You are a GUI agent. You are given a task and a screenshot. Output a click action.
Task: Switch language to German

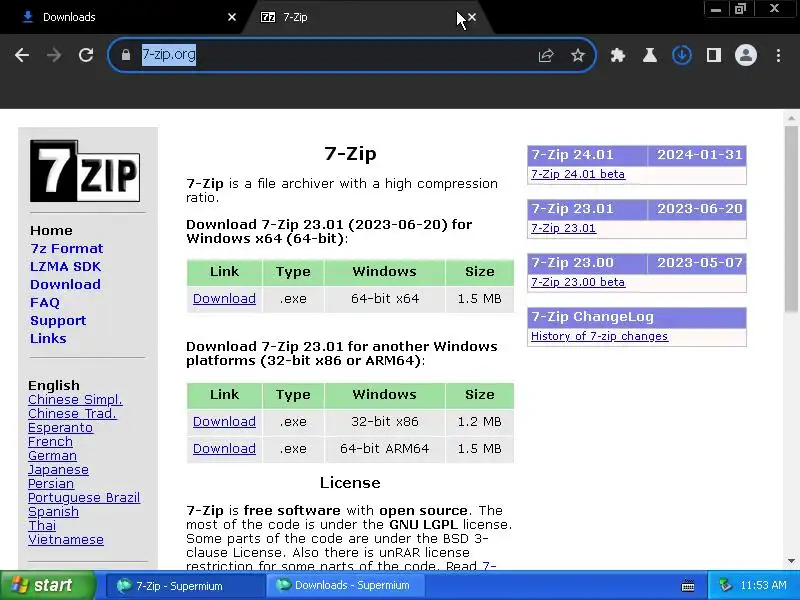[52, 456]
